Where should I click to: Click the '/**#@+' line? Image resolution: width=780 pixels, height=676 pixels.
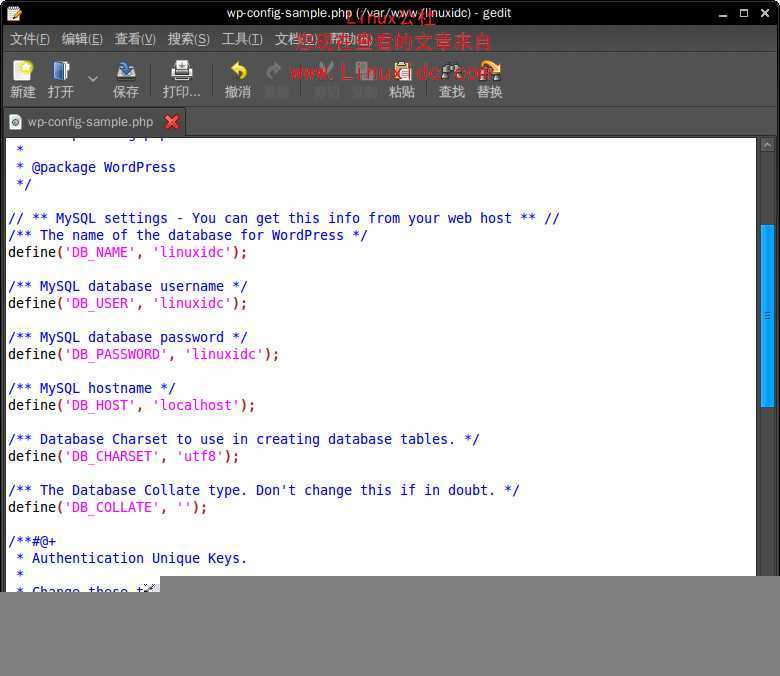[32, 541]
